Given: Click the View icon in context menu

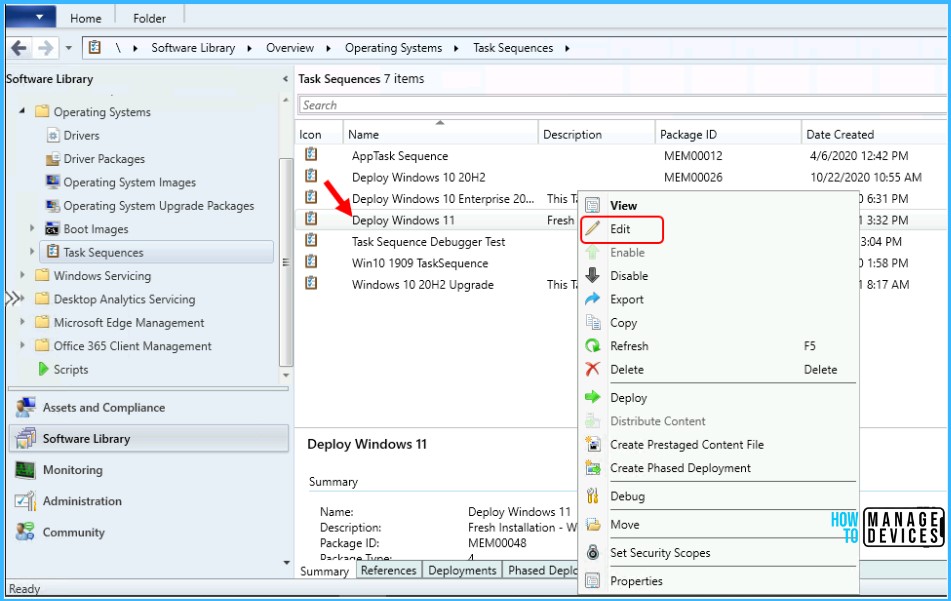Looking at the screenshot, I should coord(593,206).
